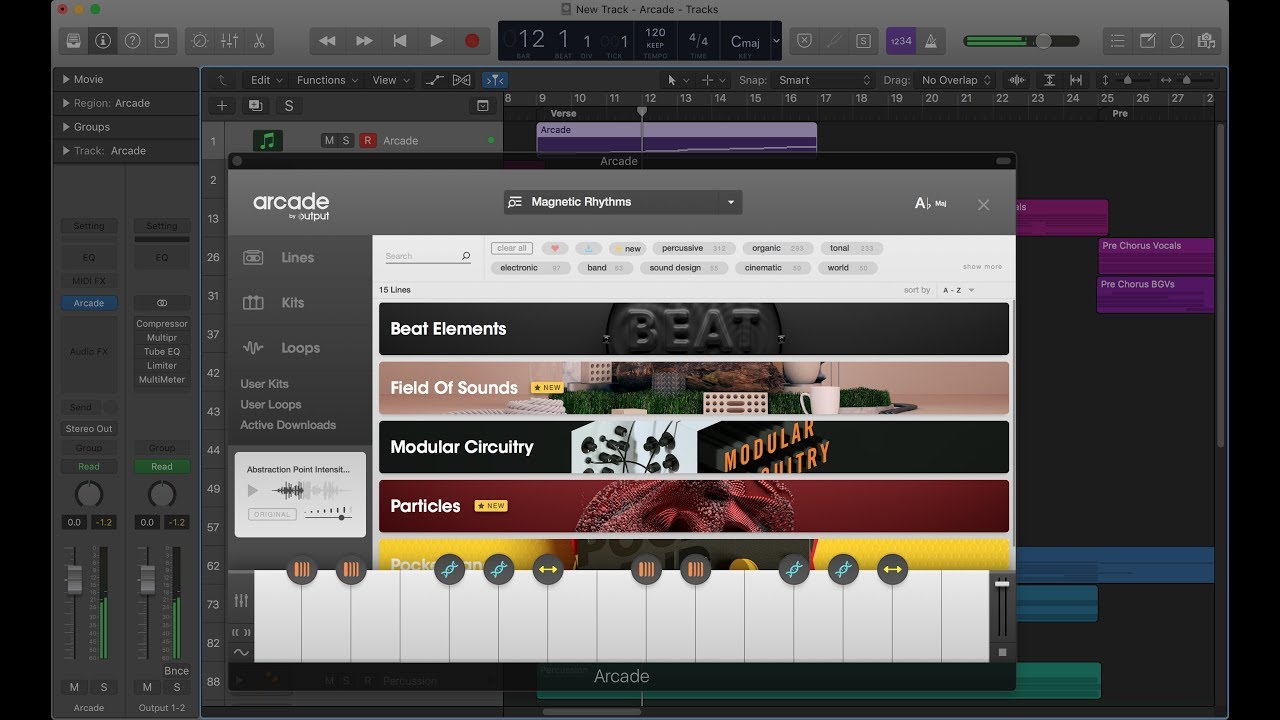Close the Arcade browser with X

click(x=983, y=204)
